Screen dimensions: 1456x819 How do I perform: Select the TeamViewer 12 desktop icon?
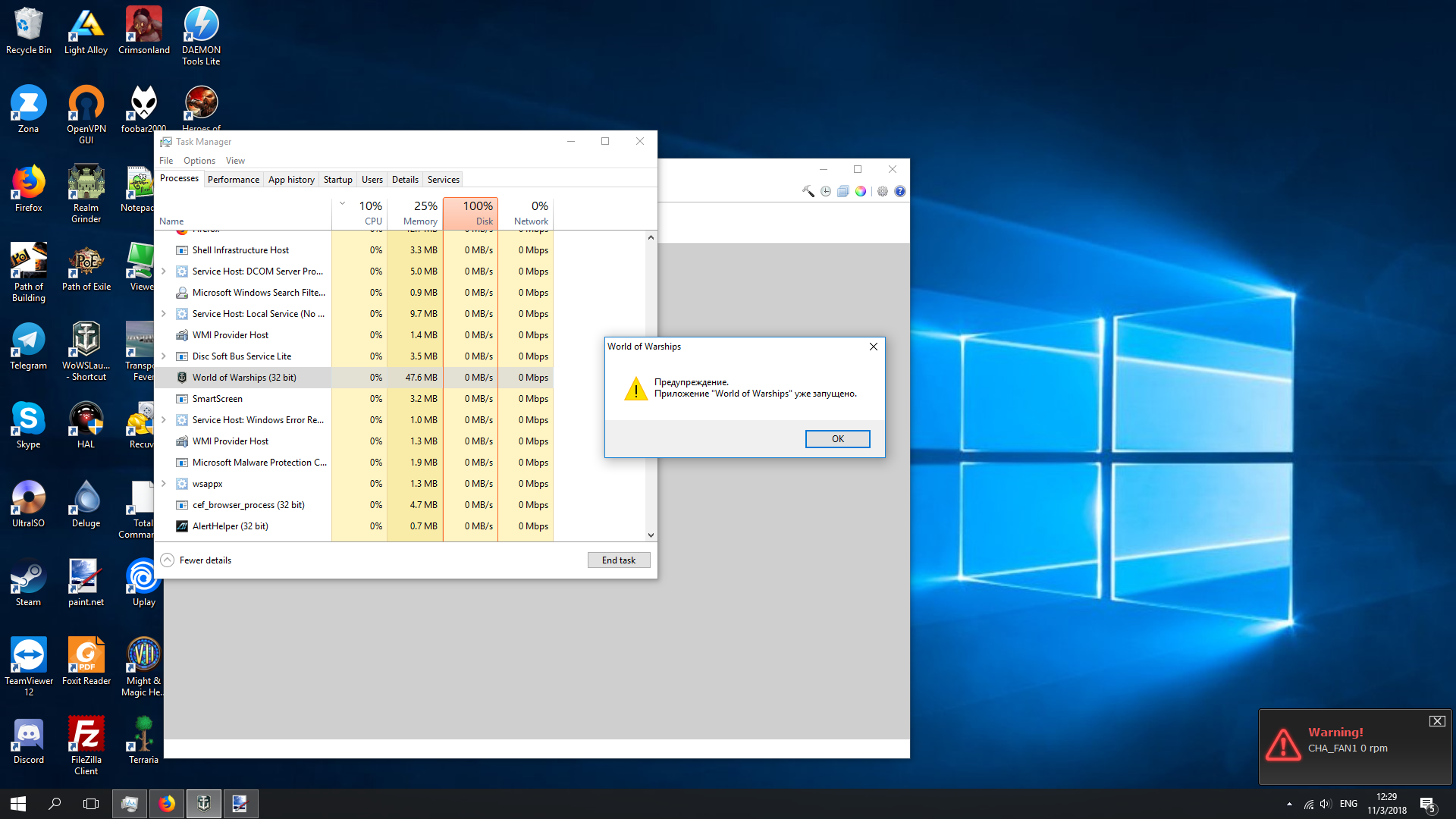coord(29,667)
